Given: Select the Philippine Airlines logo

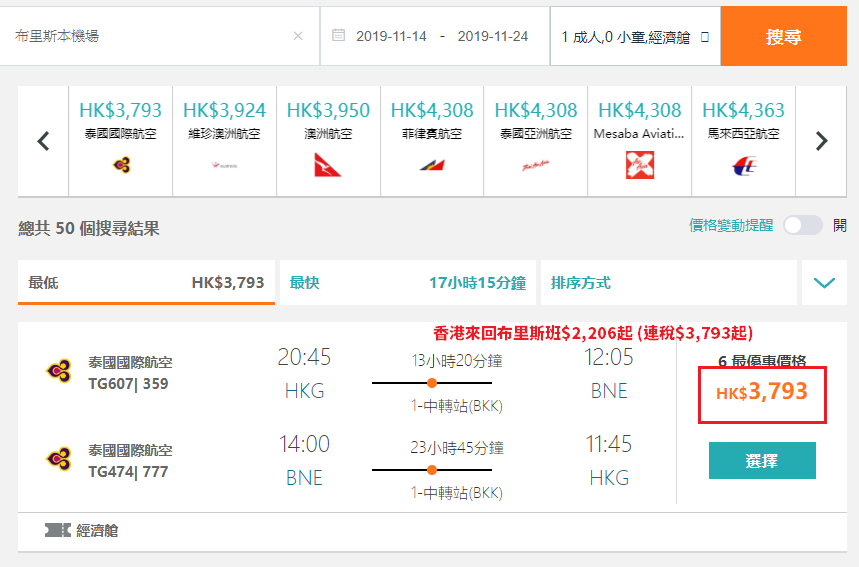Looking at the screenshot, I should point(432,165).
